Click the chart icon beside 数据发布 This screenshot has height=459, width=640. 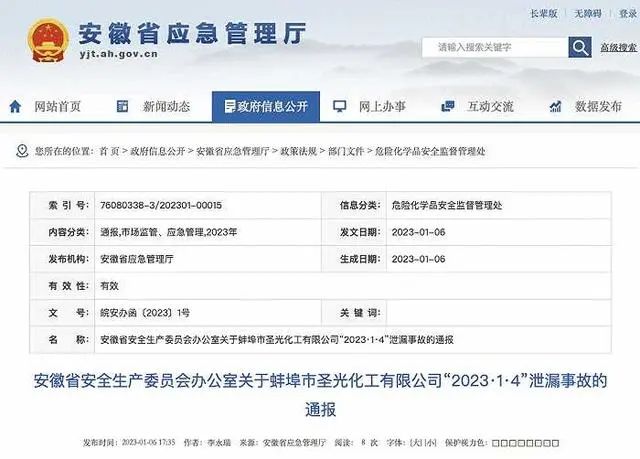pyautogui.click(x=555, y=106)
